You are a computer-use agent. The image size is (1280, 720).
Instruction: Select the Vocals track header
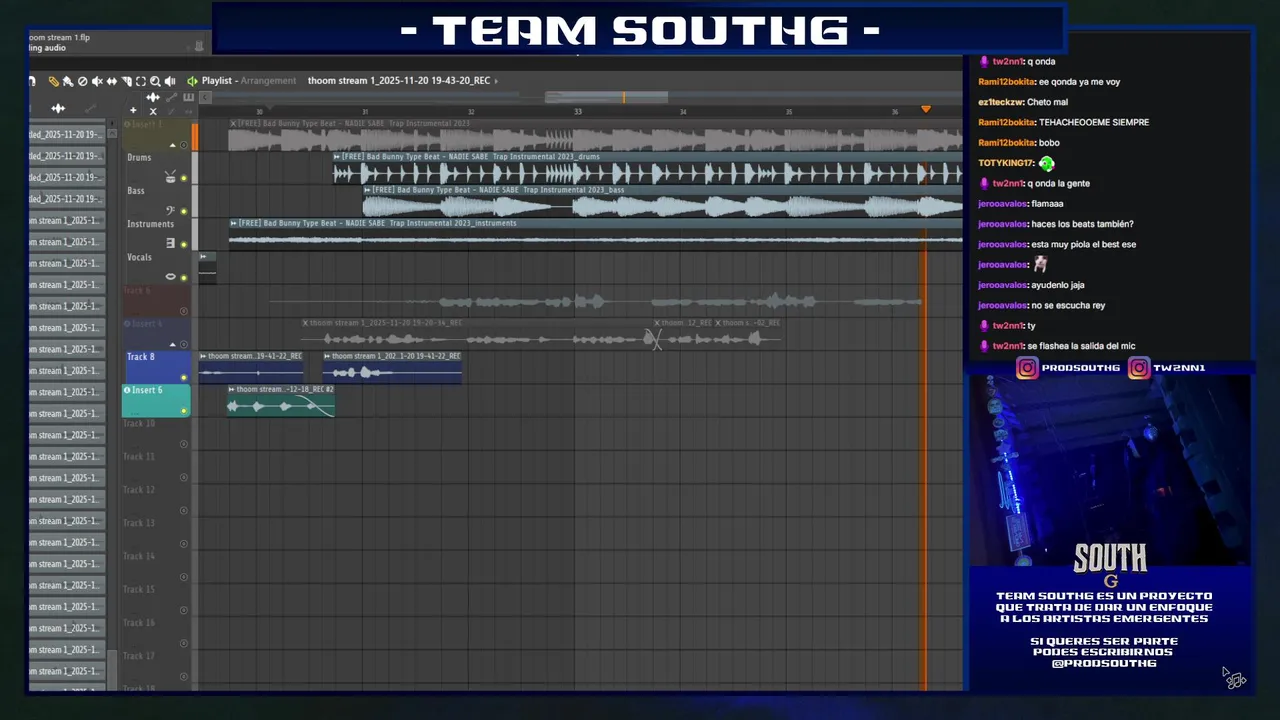157,267
